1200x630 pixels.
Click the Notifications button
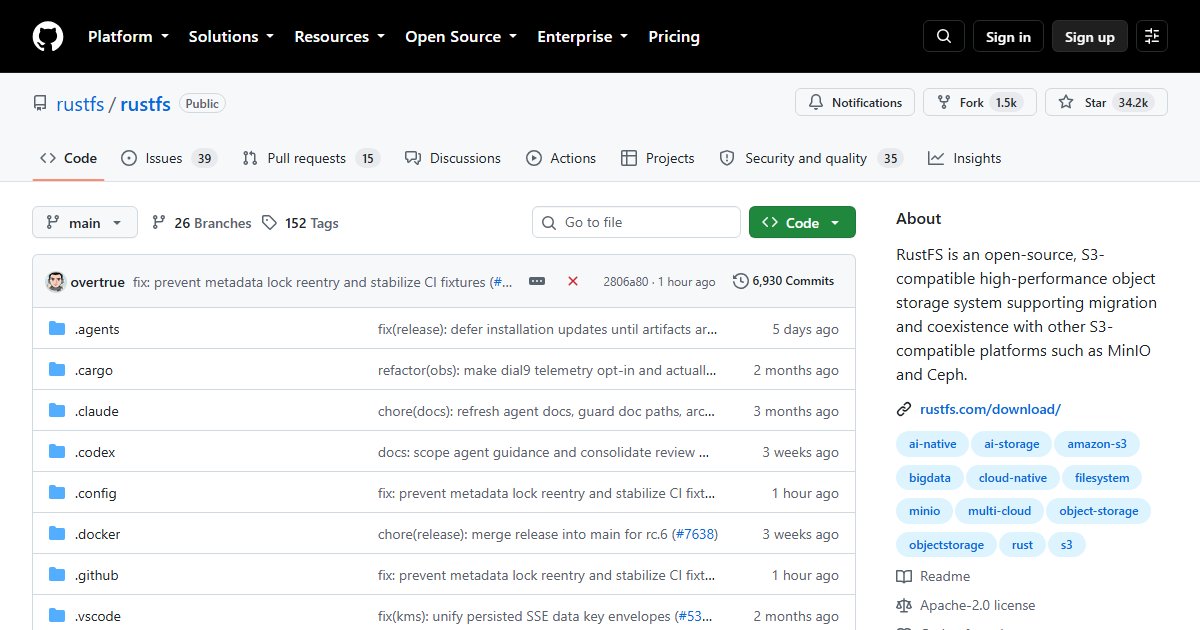[x=855, y=102]
